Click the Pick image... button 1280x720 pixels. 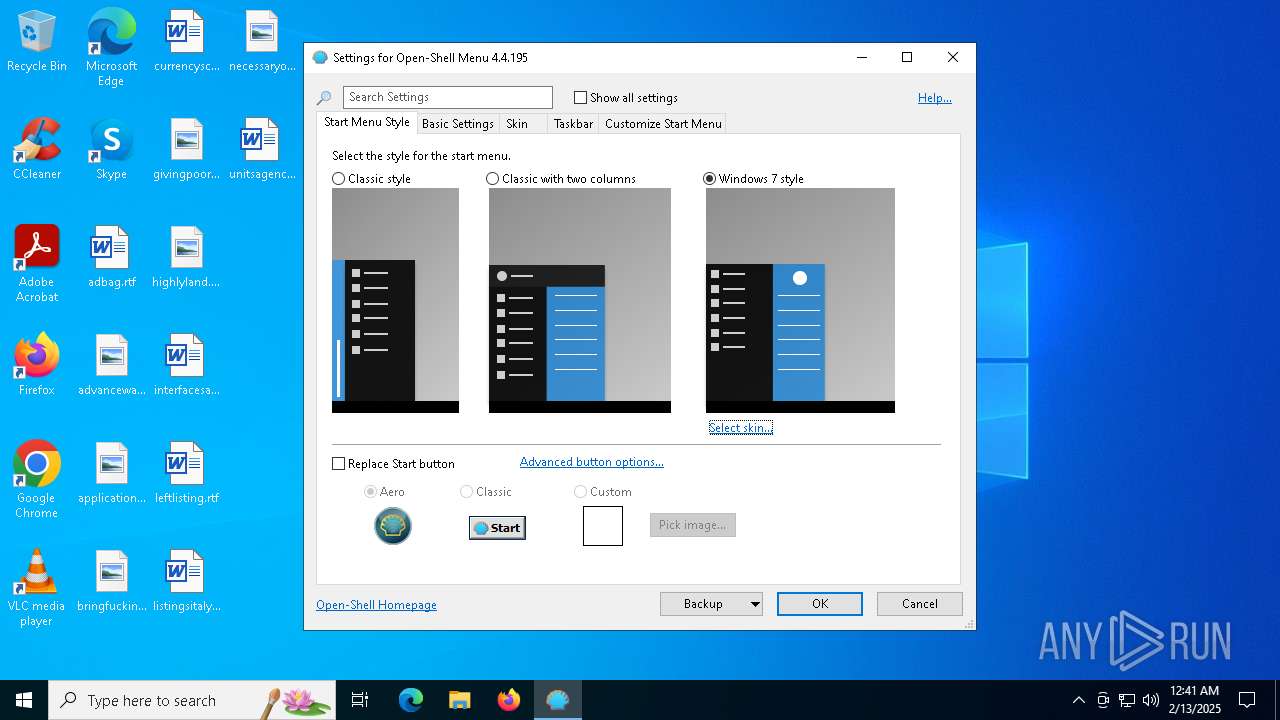693,525
